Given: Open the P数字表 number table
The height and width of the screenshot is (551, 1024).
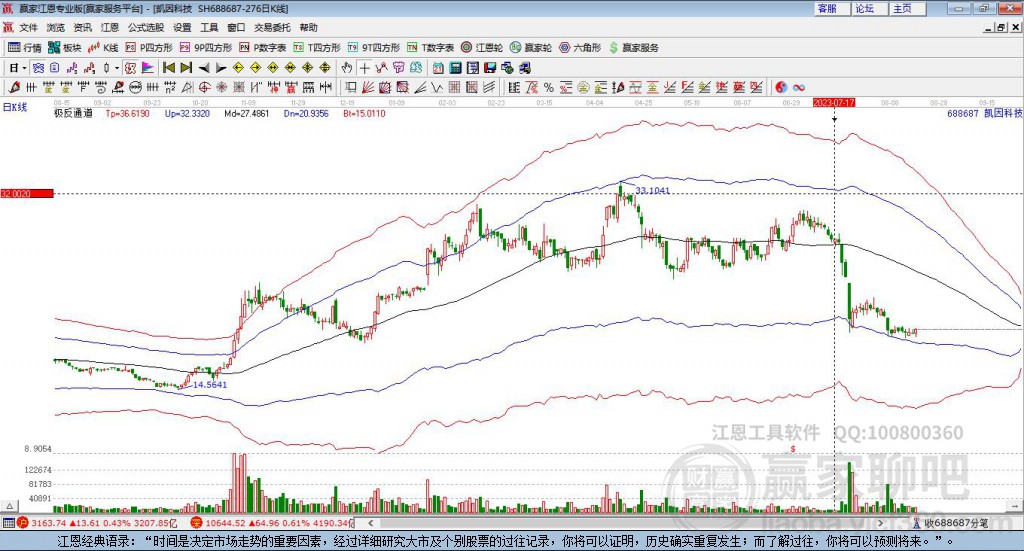Looking at the screenshot, I should 263,48.
